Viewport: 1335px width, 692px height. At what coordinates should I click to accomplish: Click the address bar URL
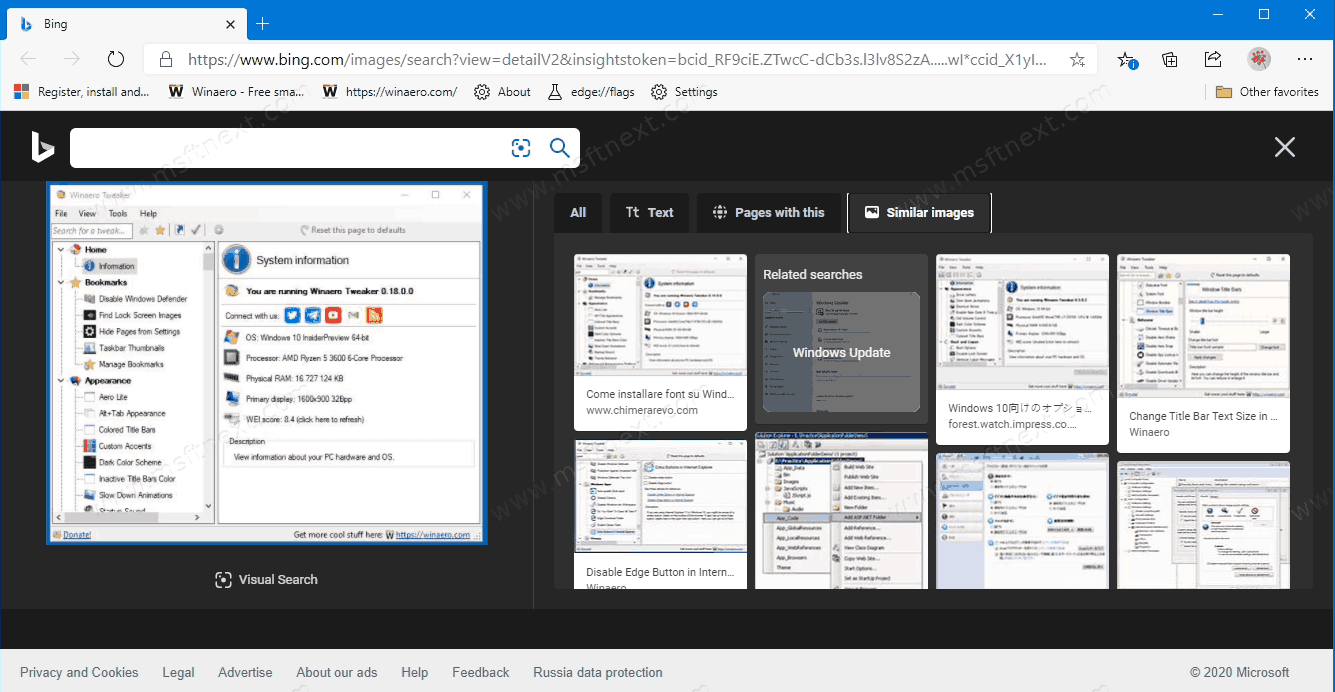(x=617, y=60)
